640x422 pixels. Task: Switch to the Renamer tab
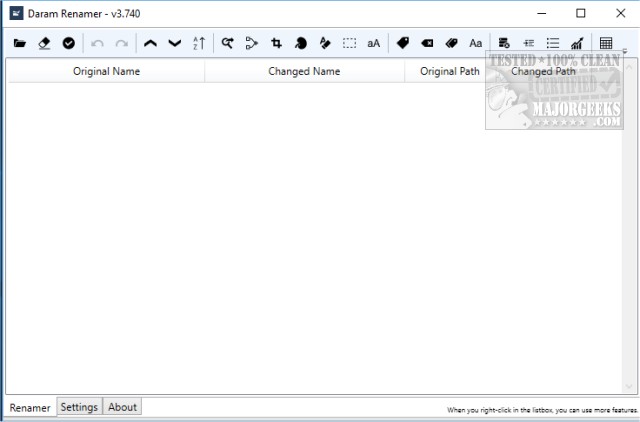tap(30, 408)
